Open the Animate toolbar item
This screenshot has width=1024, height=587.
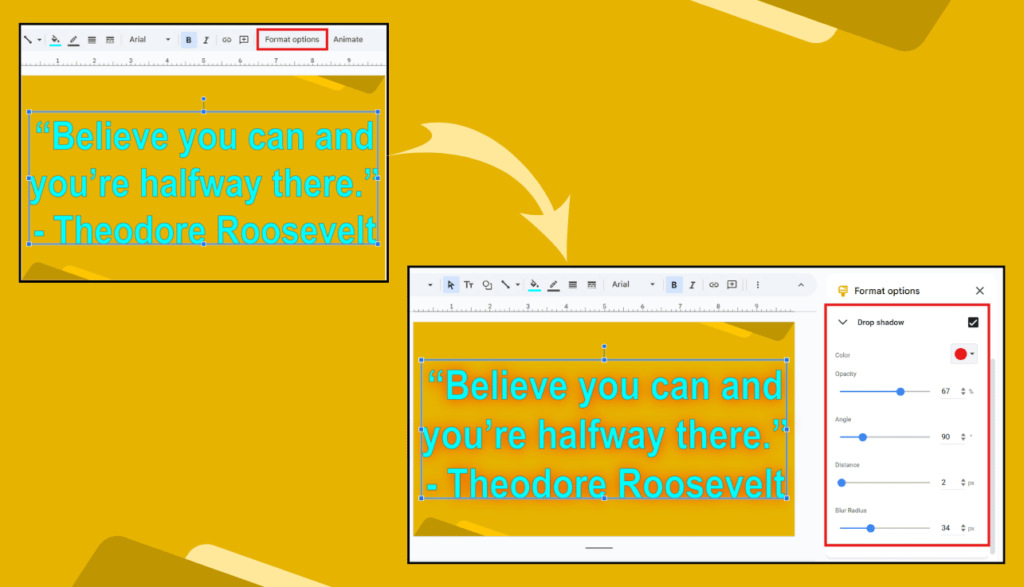[348, 40]
